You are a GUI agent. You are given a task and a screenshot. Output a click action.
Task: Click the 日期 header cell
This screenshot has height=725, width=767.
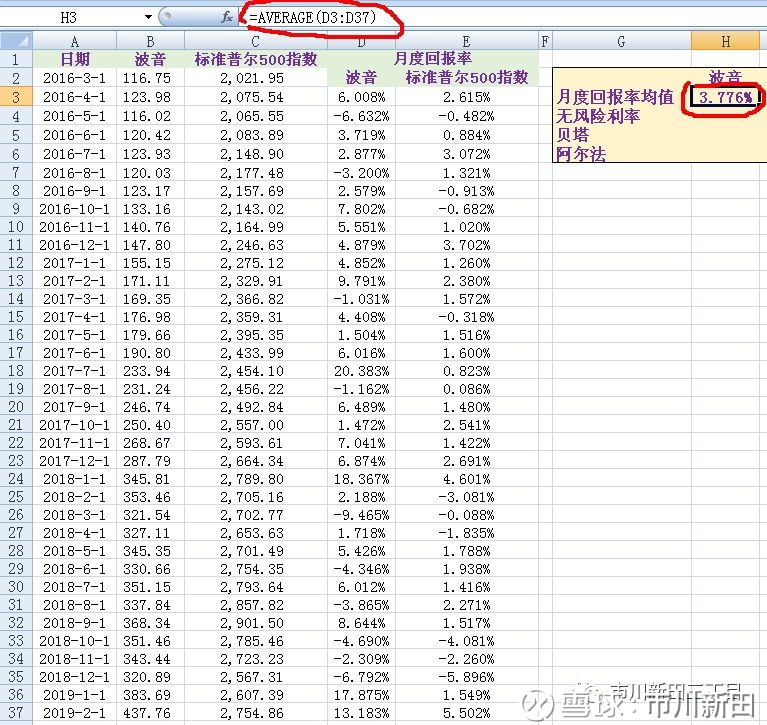(75, 59)
